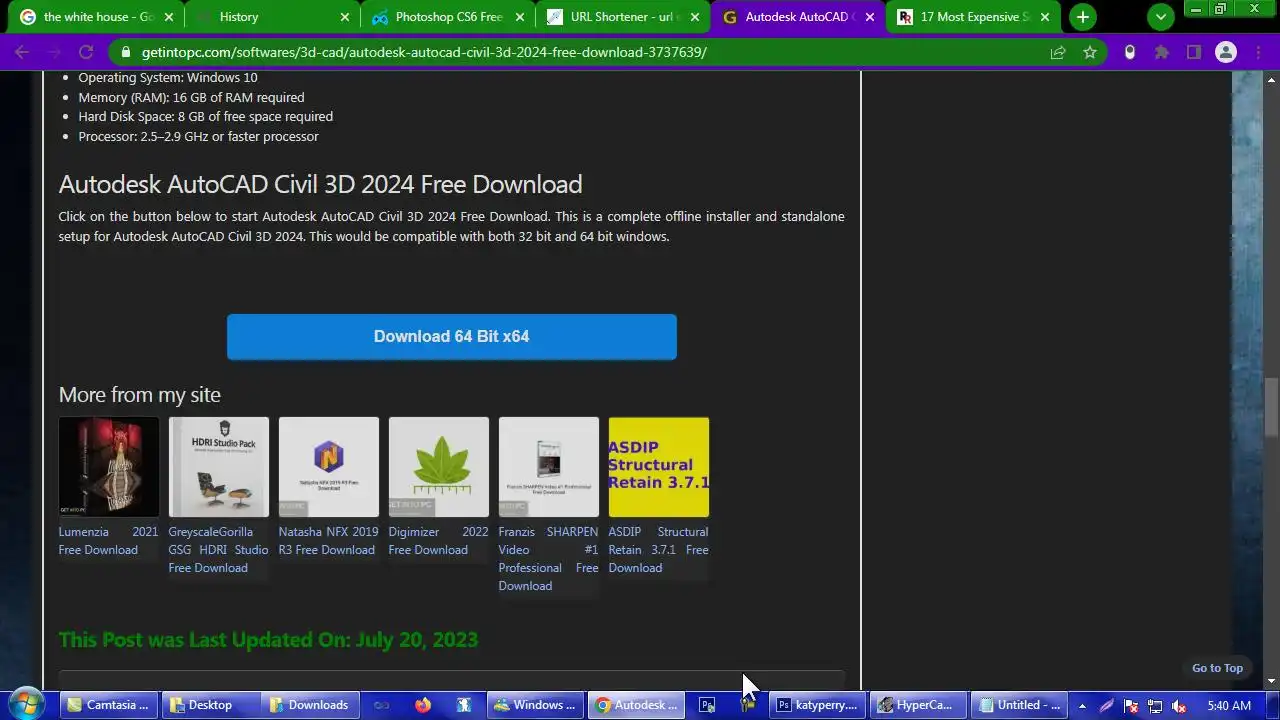Share this page via the share icon
1280x720 pixels.
(1058, 52)
